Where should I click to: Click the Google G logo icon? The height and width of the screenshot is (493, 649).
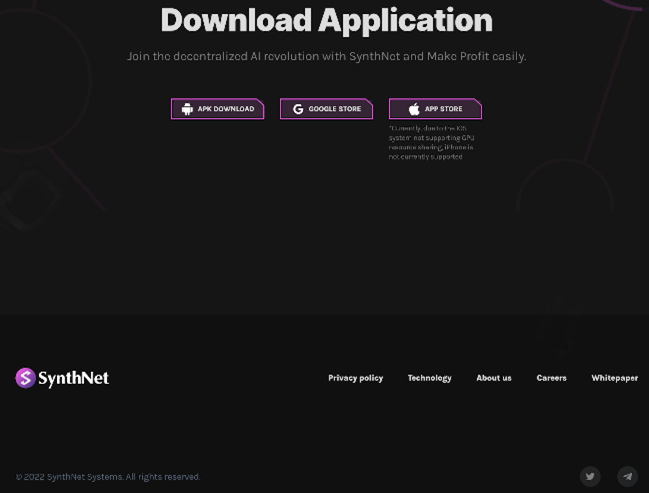(x=297, y=109)
